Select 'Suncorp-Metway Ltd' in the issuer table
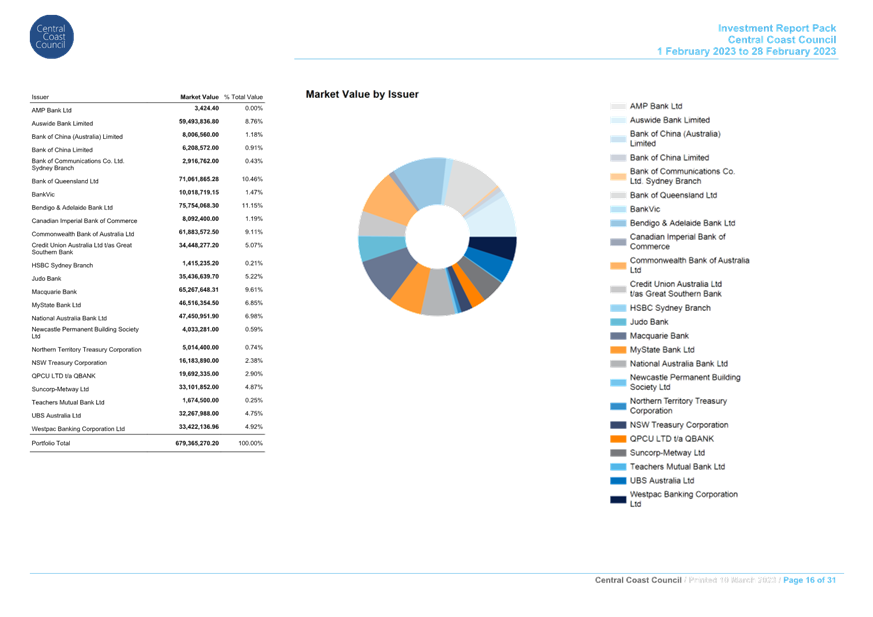Screen dimensions: 873x617 click(60, 389)
